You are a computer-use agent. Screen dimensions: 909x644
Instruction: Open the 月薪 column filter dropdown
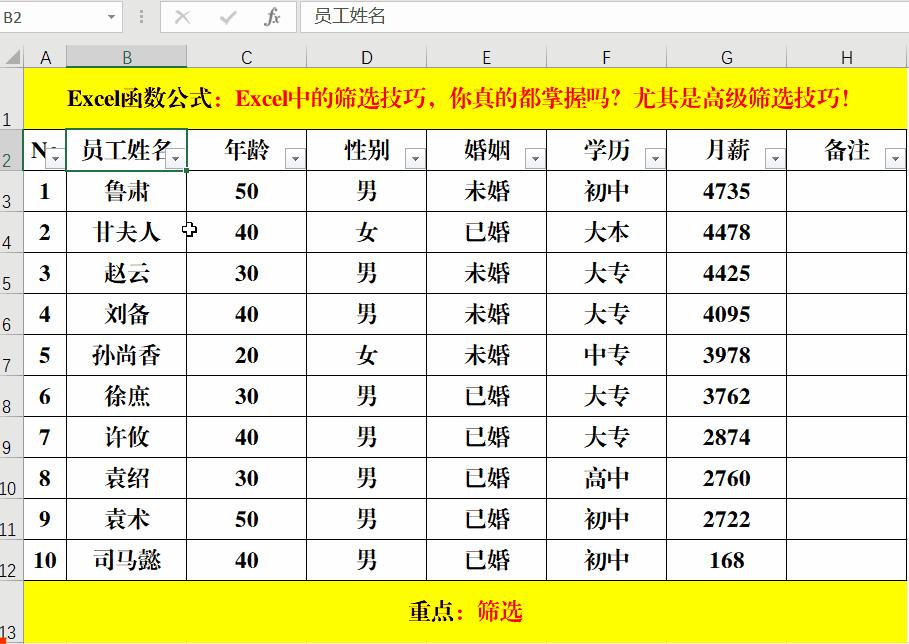776,158
